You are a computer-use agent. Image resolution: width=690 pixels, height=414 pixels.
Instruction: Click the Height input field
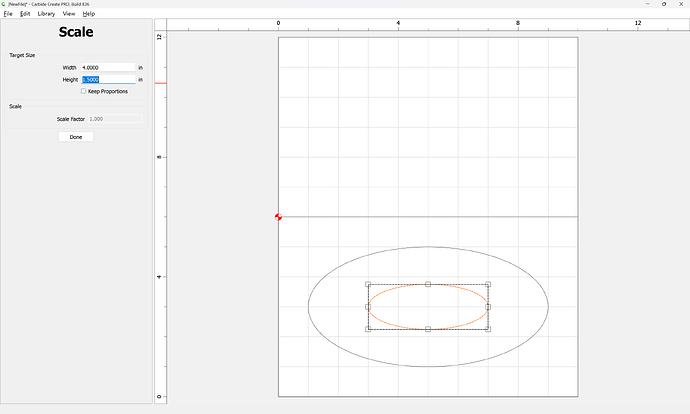click(x=107, y=79)
